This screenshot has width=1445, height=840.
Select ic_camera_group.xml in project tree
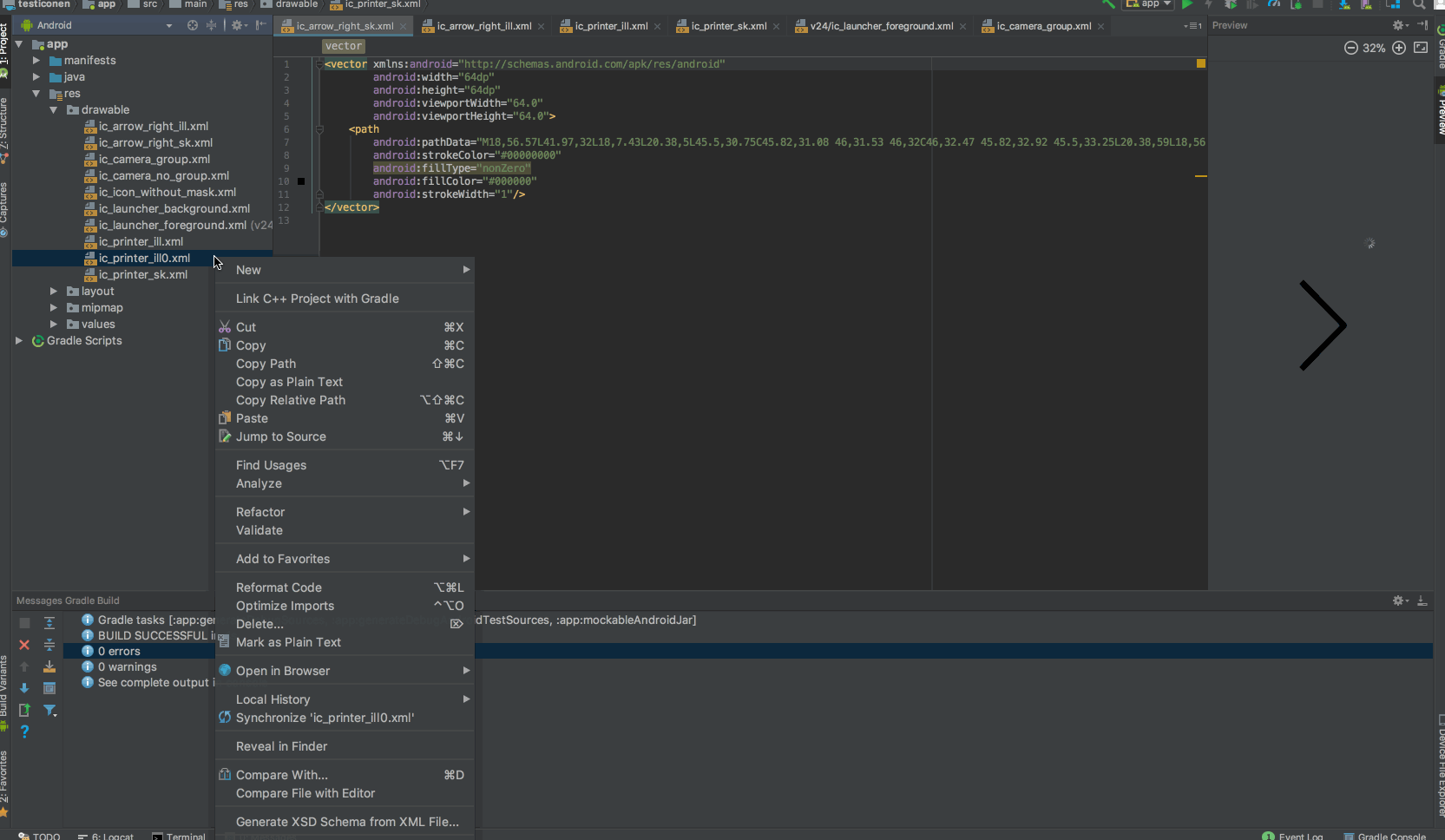[154, 160]
